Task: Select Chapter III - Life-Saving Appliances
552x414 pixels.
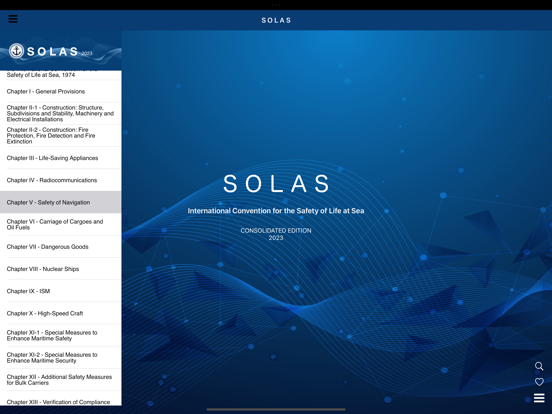Action: point(61,158)
